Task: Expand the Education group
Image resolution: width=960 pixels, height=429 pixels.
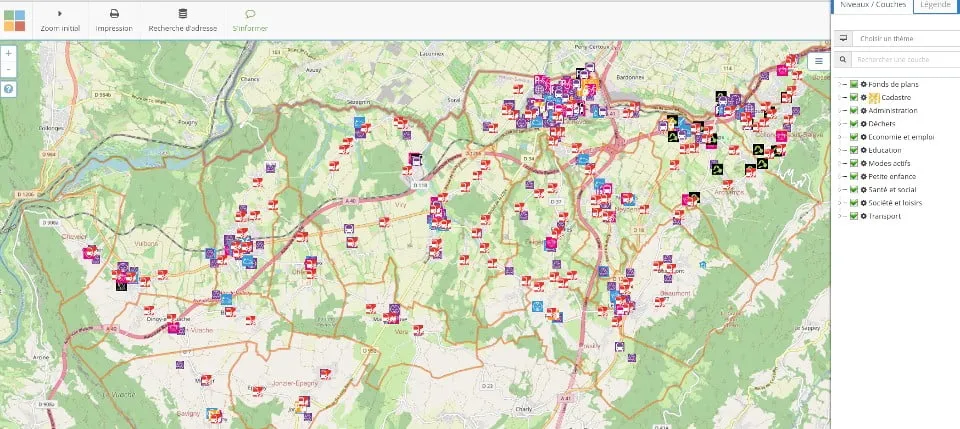Action: (839, 150)
